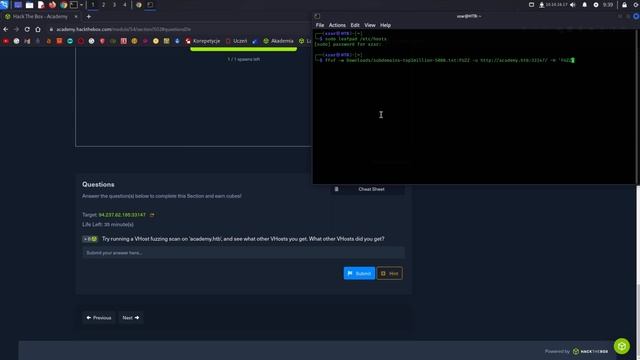Open terminal View menu
Screen dimensions: 640x360
click(370, 25)
